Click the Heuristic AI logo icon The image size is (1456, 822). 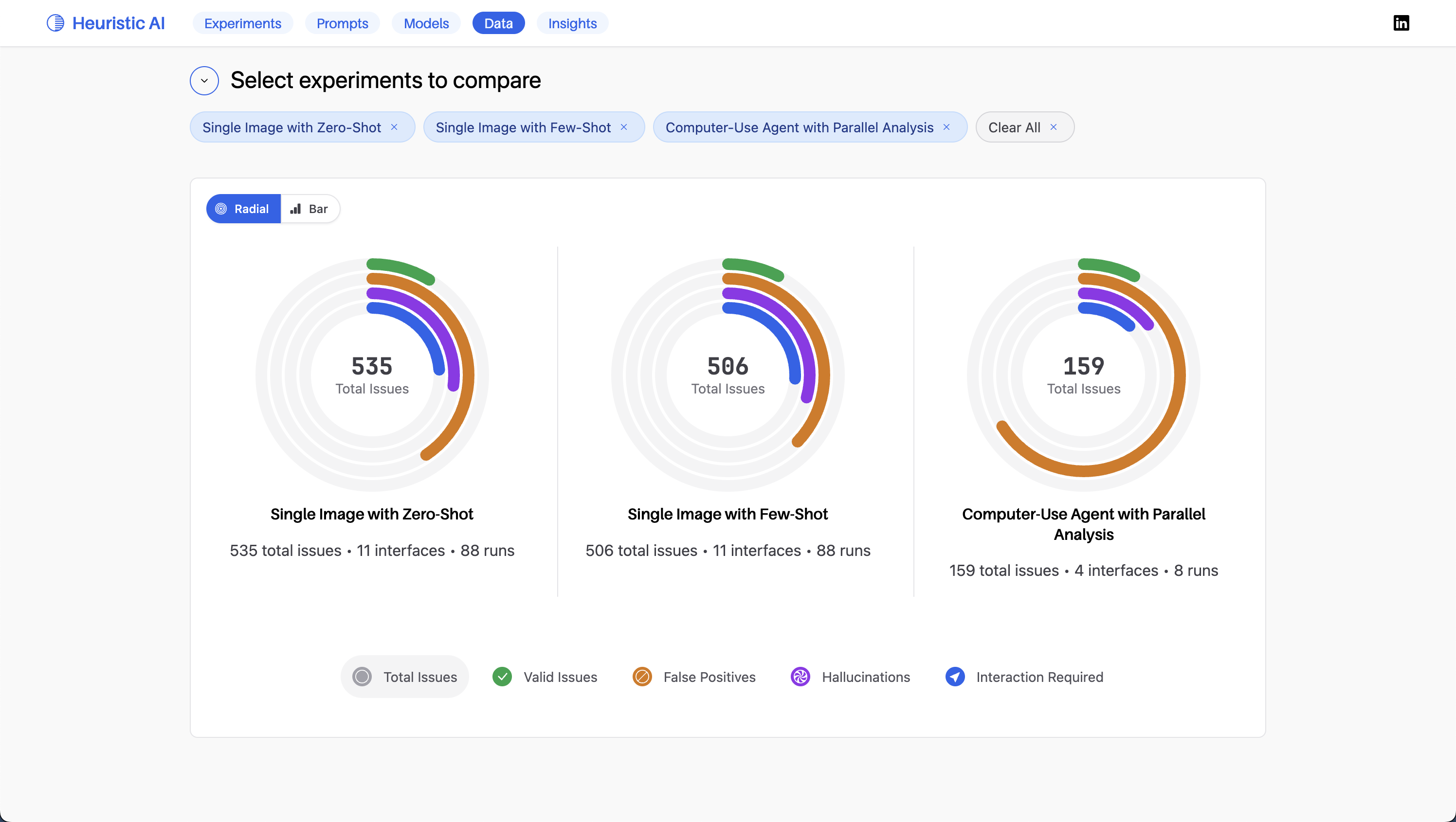click(x=55, y=23)
